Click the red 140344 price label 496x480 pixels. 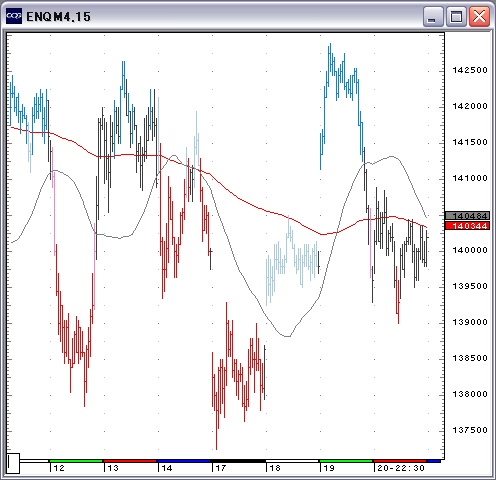coord(467,226)
